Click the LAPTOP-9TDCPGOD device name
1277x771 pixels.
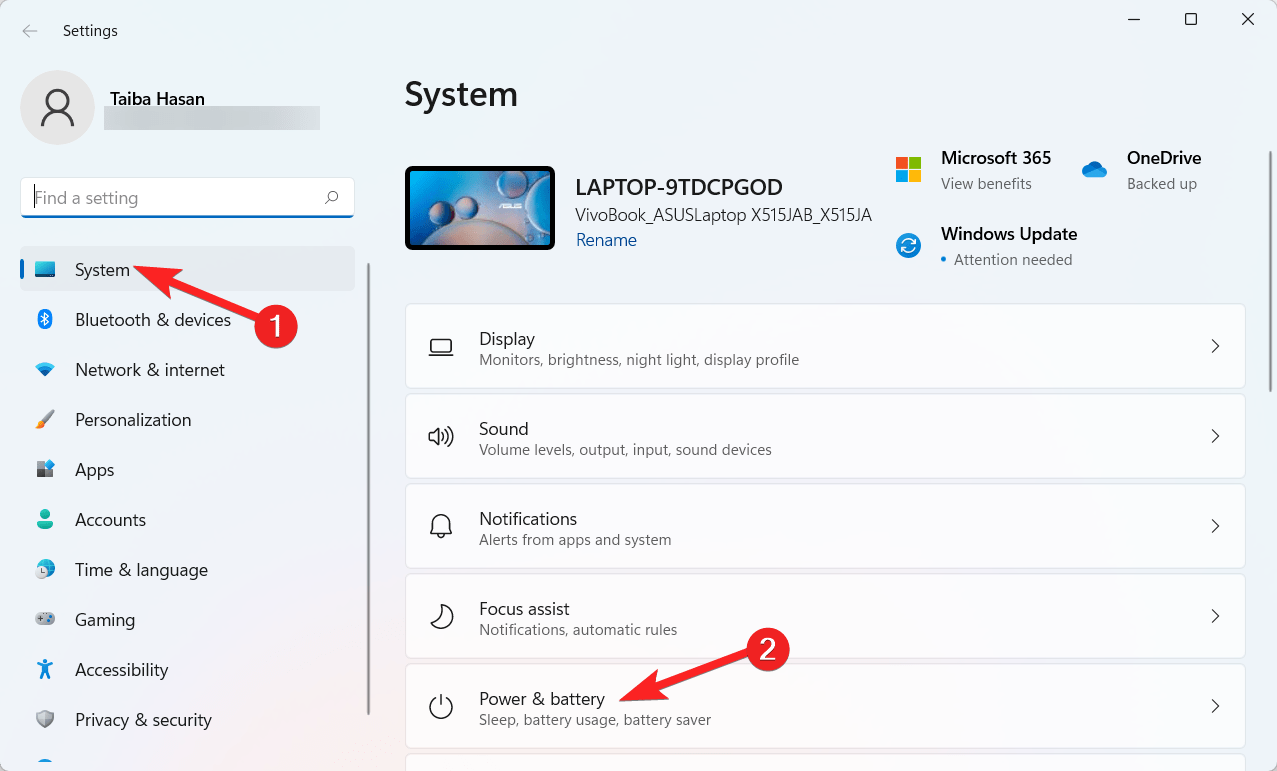(679, 187)
